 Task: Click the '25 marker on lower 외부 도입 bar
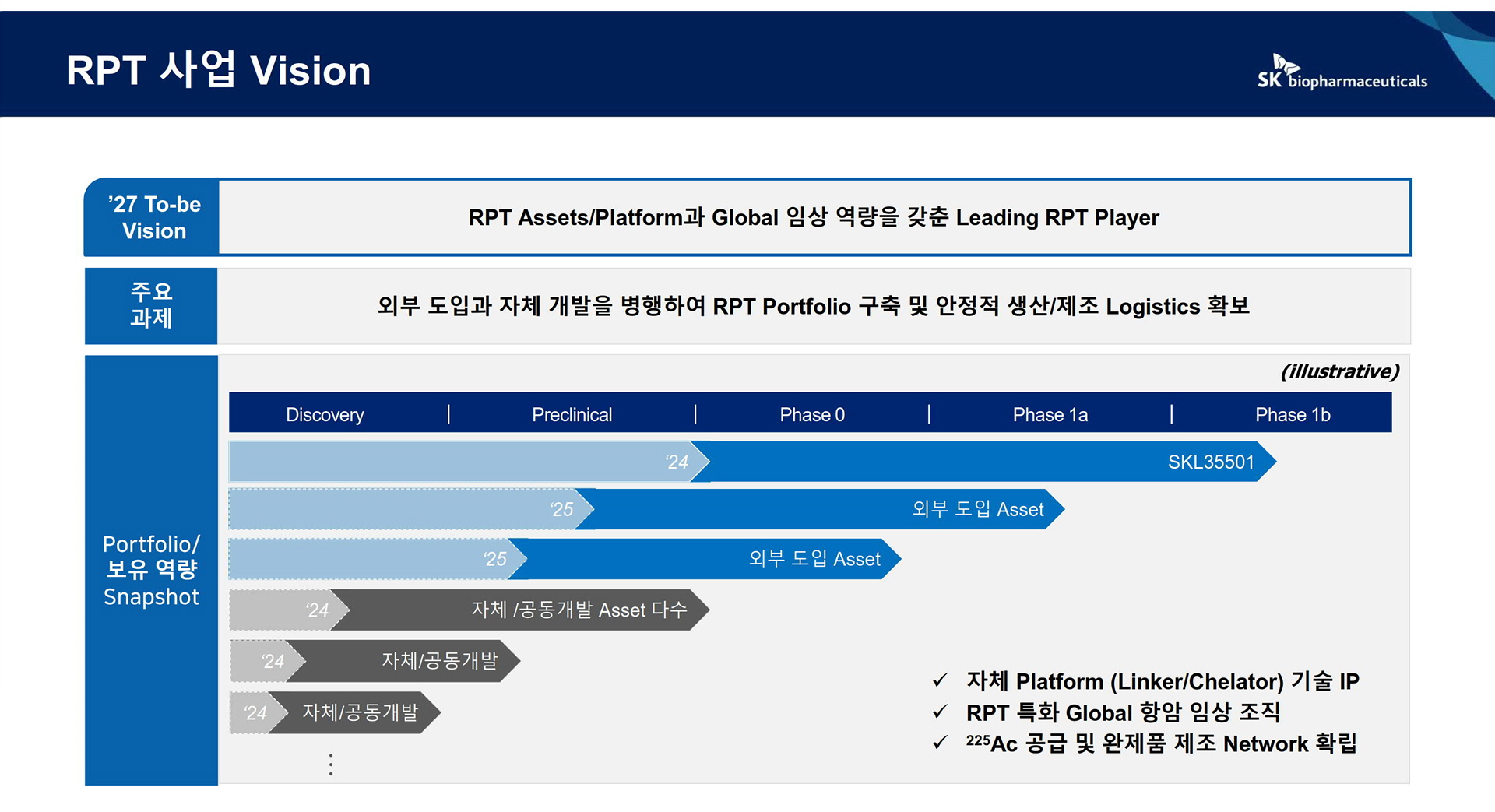coord(494,559)
